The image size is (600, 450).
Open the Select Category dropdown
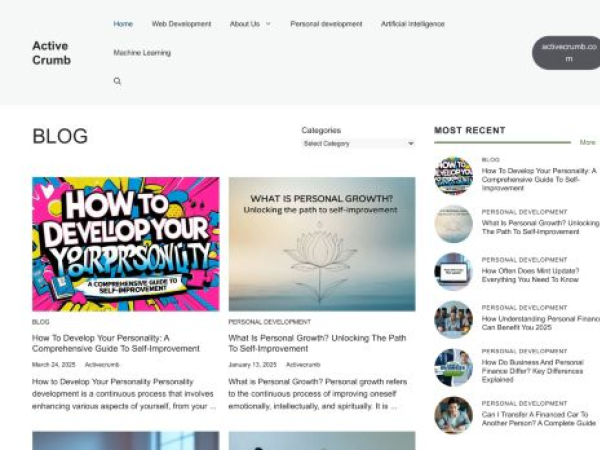coord(359,143)
